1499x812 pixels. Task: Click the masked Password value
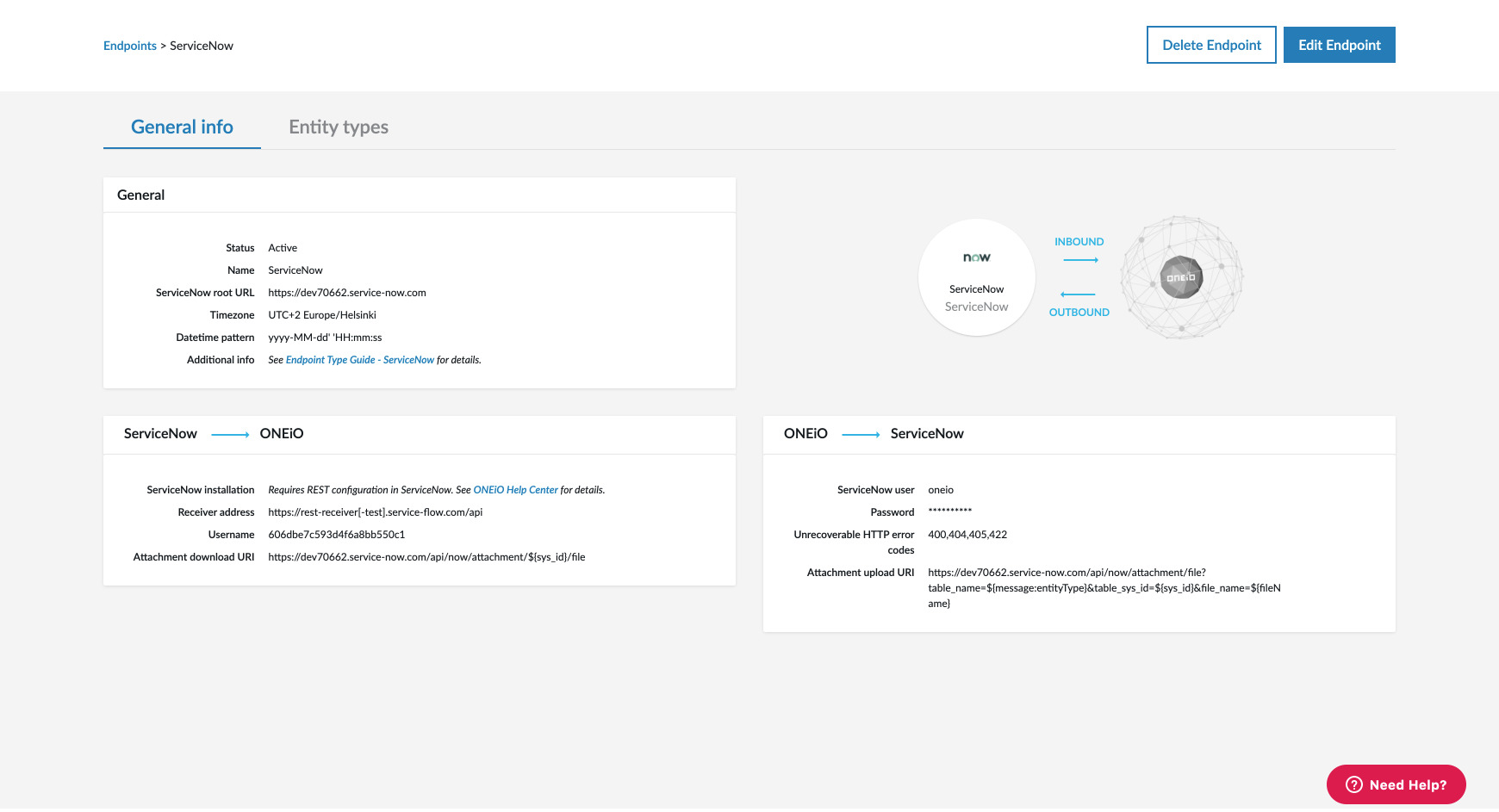coord(950,512)
